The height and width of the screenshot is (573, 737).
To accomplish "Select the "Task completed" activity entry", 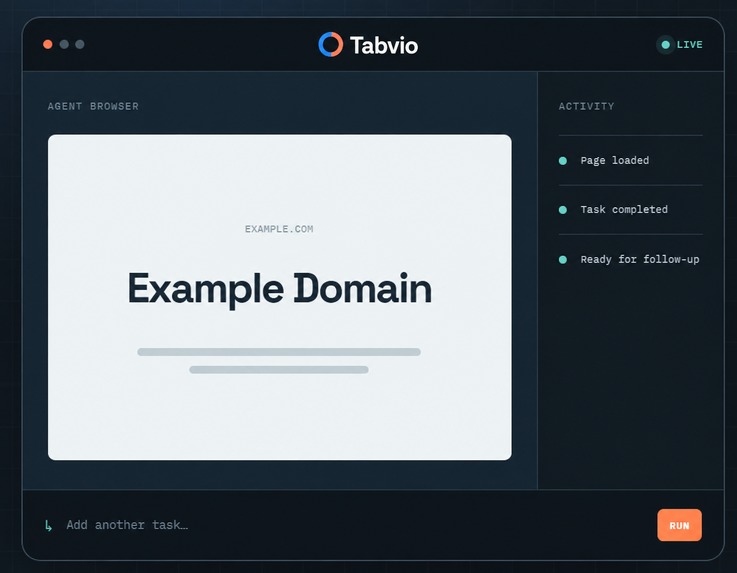I will [630, 210].
